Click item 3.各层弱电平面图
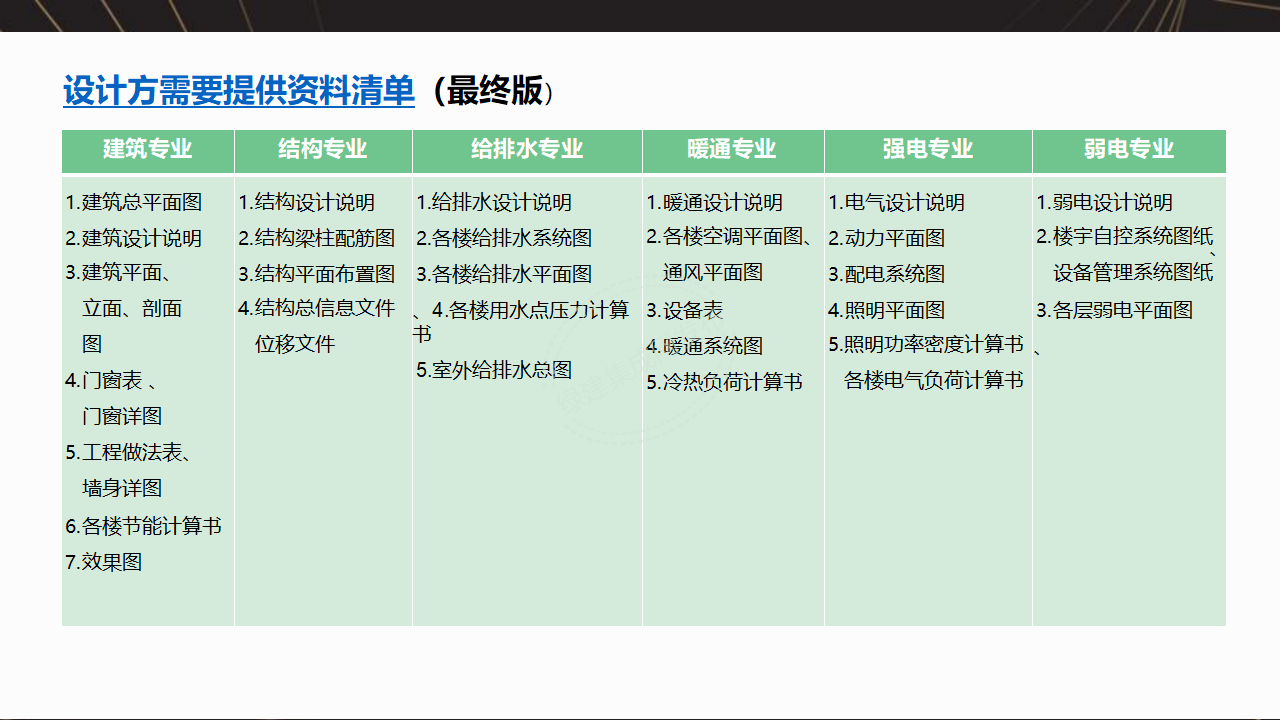 (1115, 310)
